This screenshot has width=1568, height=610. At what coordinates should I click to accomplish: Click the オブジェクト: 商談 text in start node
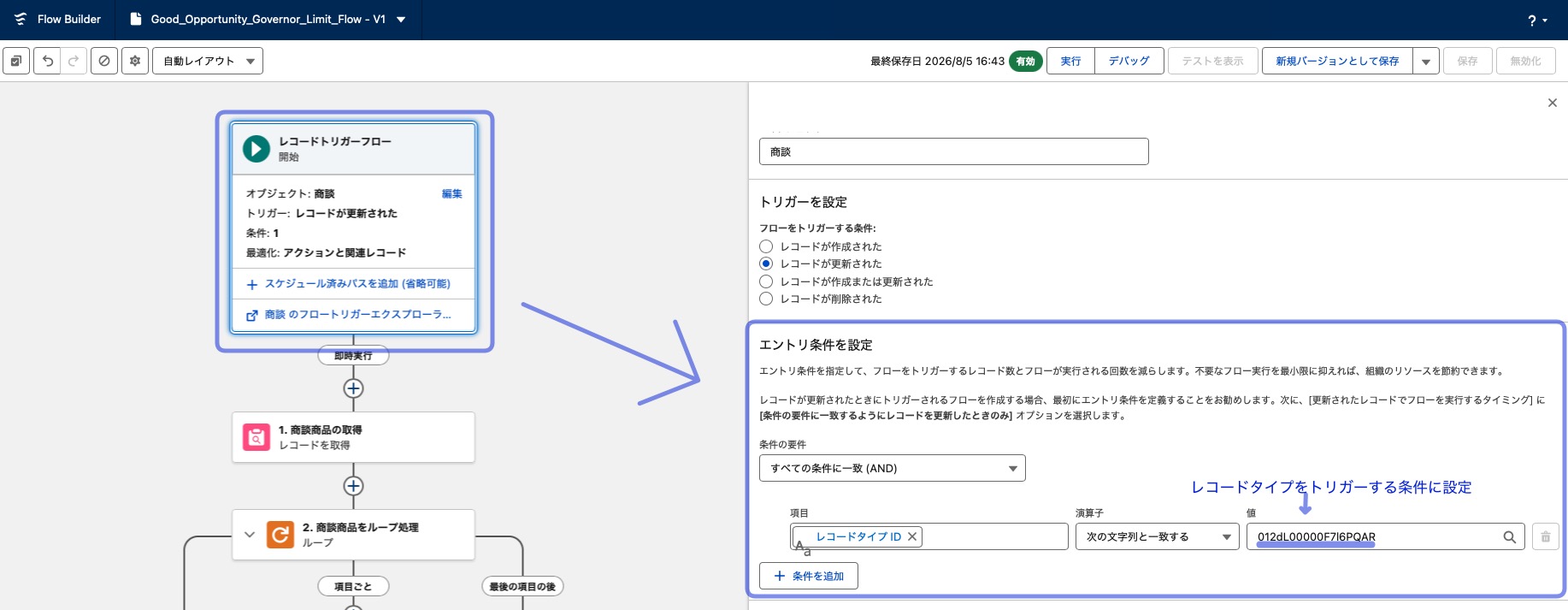point(291,194)
